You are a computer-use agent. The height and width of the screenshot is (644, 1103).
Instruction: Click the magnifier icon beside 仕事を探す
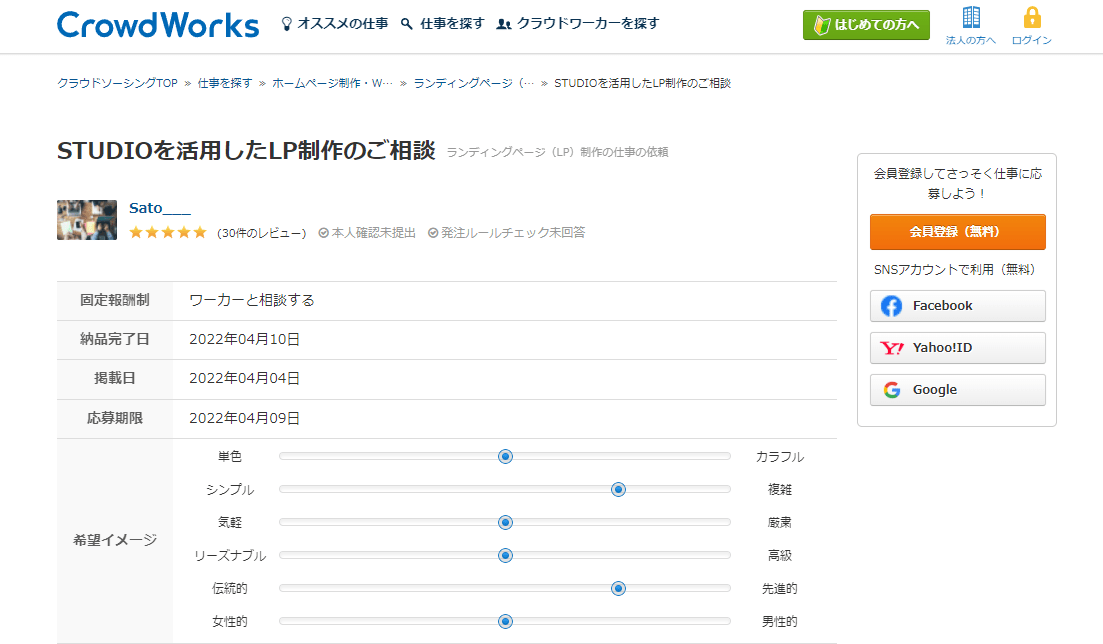[407, 23]
